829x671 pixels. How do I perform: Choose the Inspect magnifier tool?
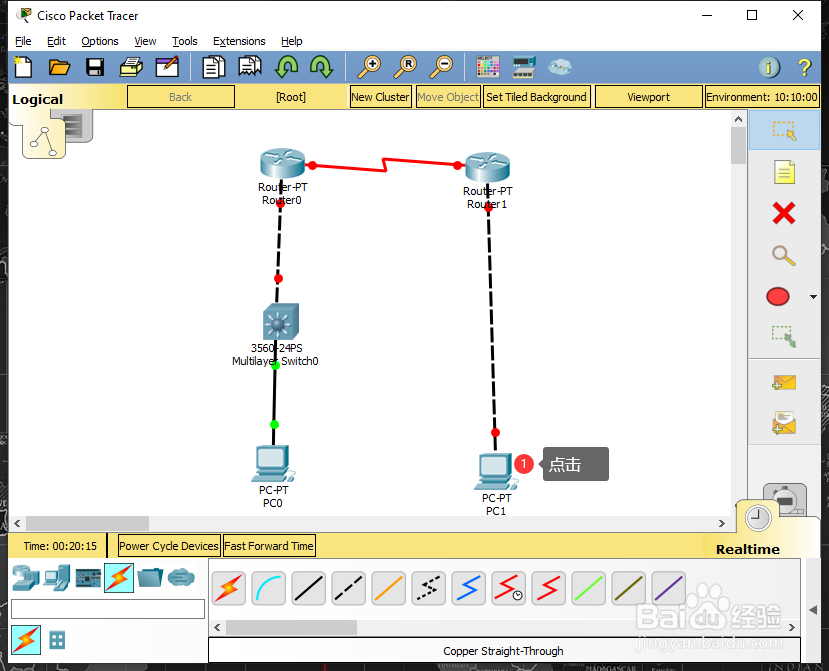[x=784, y=255]
